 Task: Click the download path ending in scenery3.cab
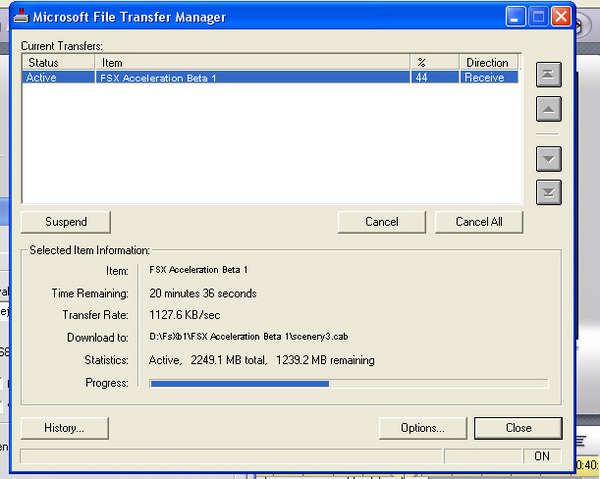pyautogui.click(x=249, y=337)
